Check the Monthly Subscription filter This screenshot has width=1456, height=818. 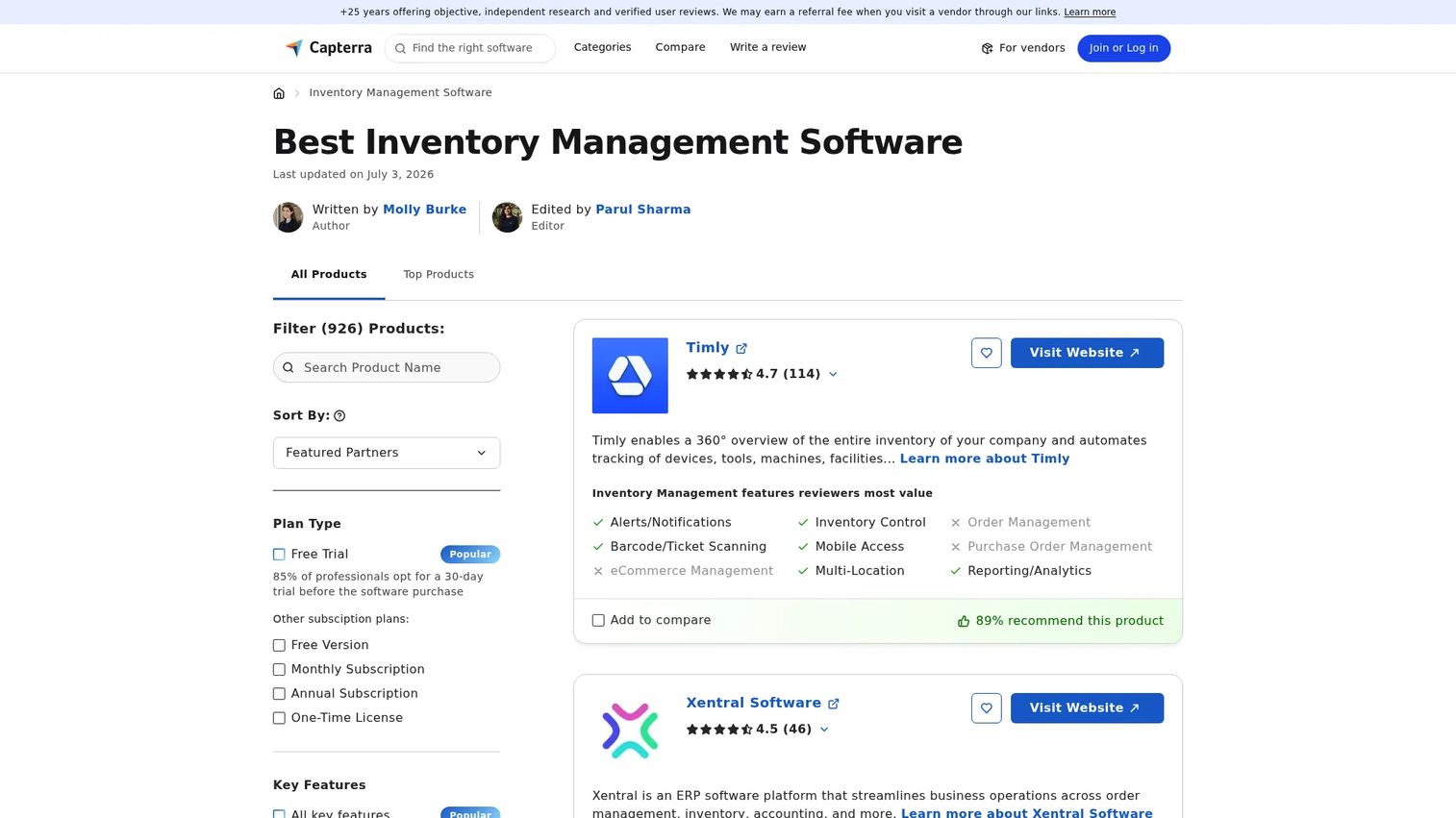(x=279, y=670)
